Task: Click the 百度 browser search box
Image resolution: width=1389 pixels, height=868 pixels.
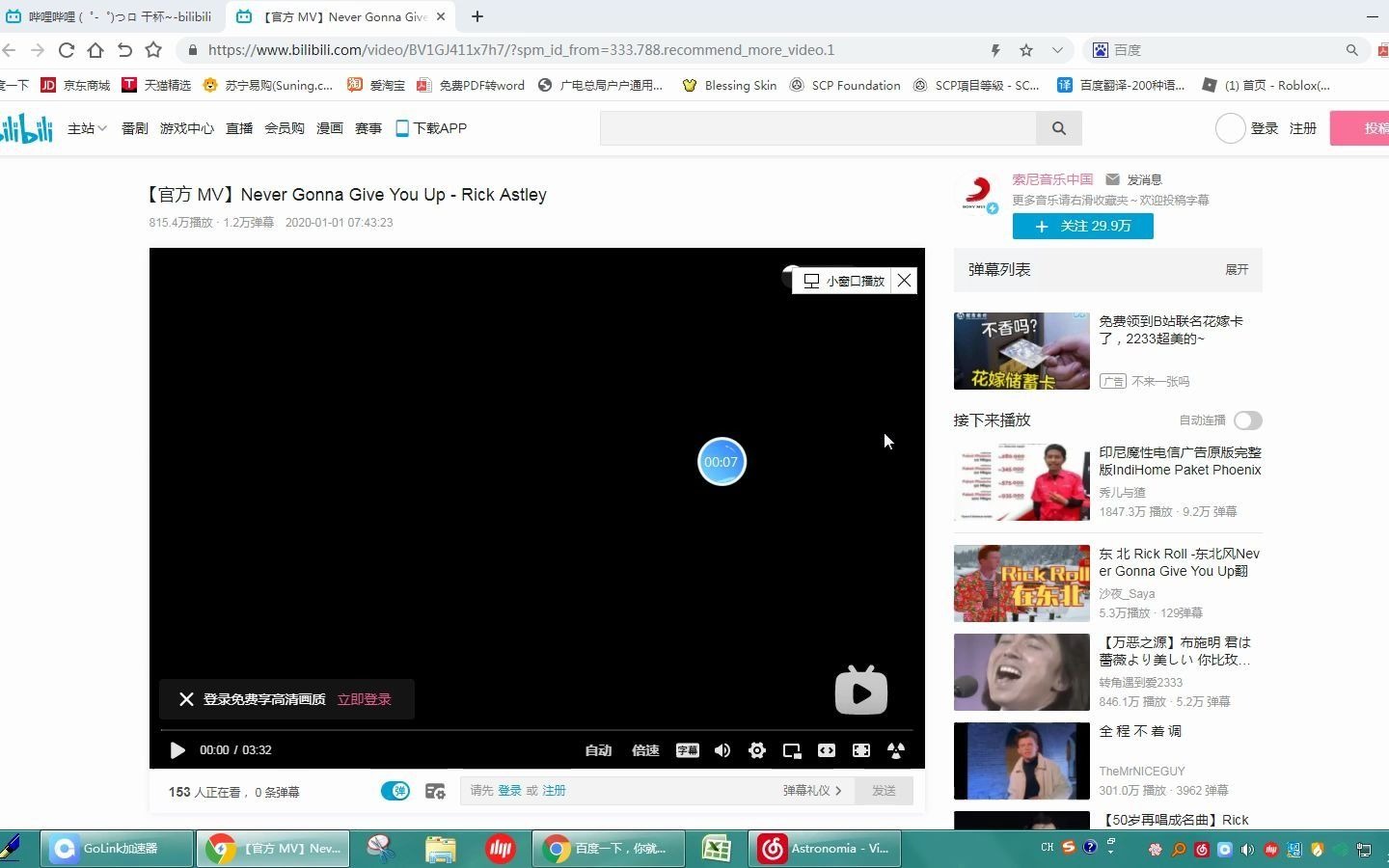Action: 1225,50
